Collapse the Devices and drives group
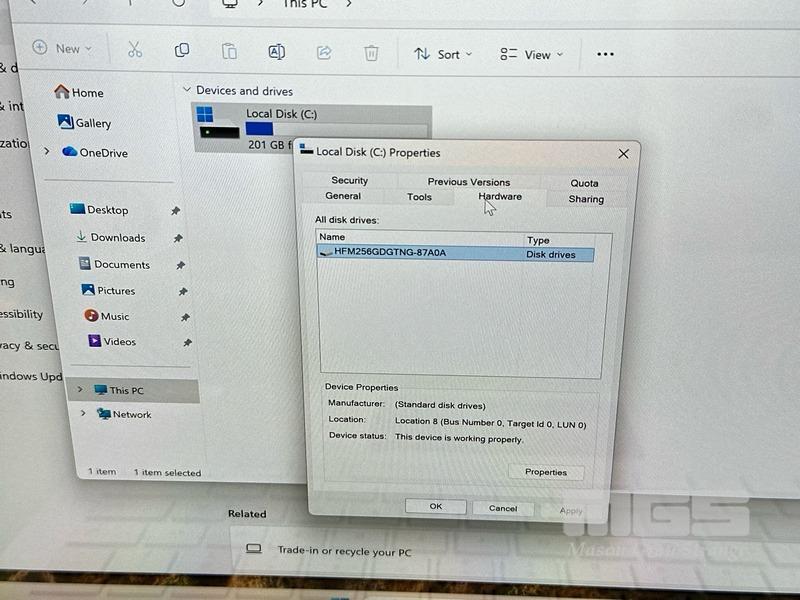This screenshot has width=800, height=600. tap(186, 90)
